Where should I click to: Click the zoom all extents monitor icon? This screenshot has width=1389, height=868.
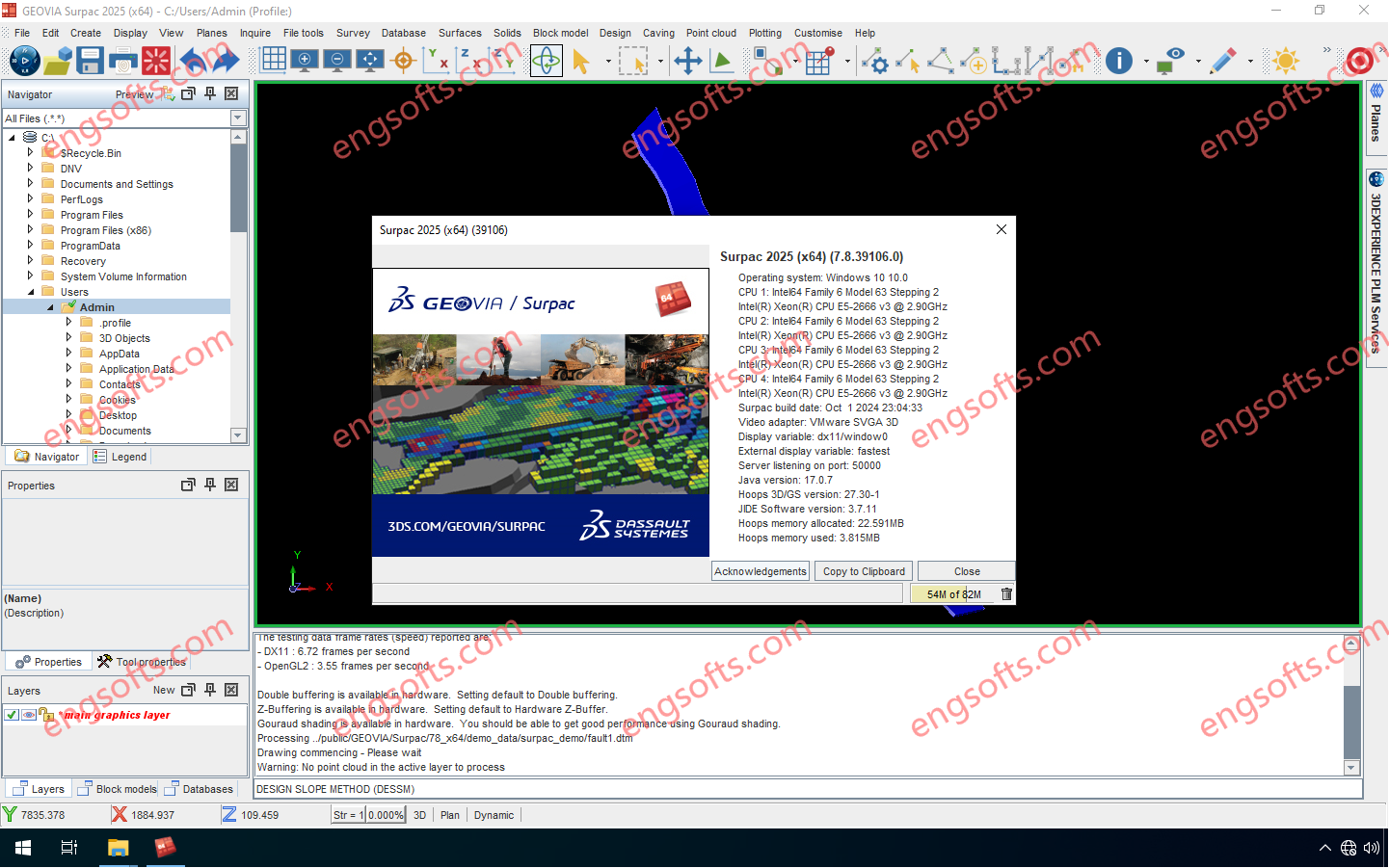point(370,60)
